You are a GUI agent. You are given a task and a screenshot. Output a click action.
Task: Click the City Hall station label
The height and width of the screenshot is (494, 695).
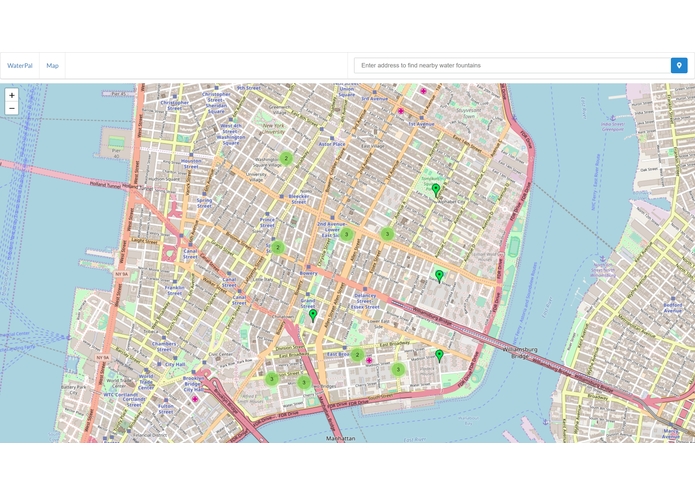click(175, 365)
